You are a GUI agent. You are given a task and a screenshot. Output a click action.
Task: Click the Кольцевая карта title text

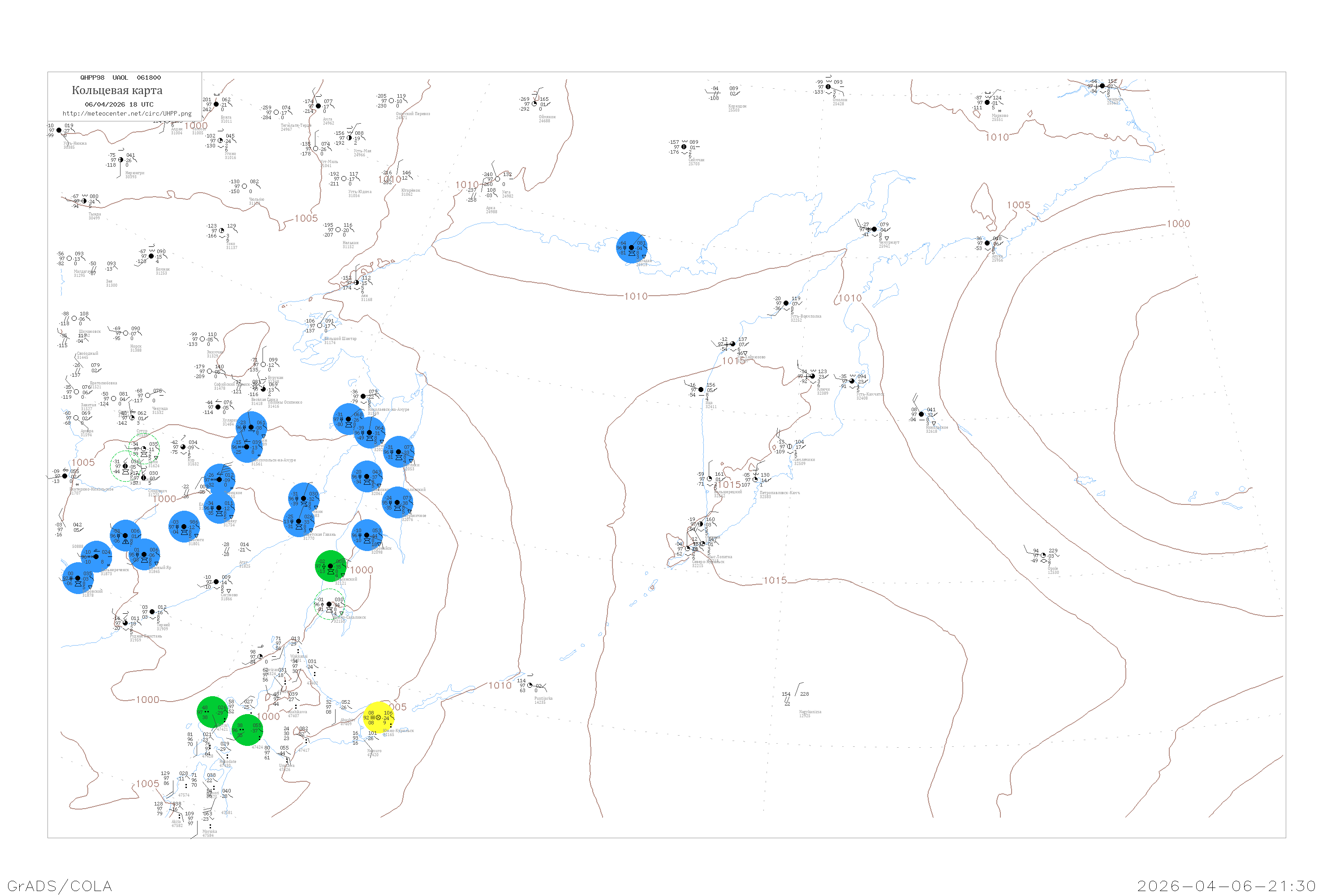pos(117,90)
